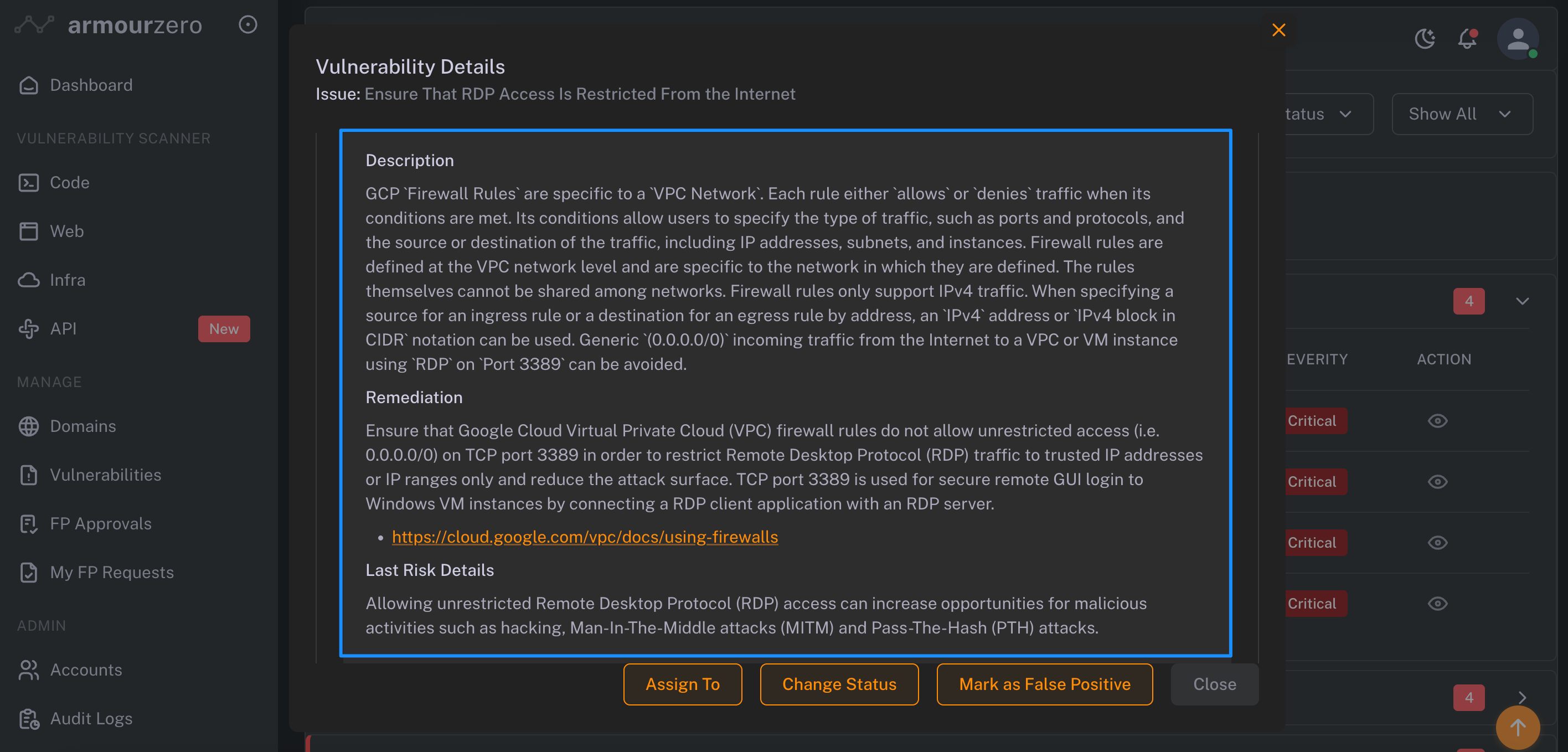
Task: View details of first Critical row
Action: [x=1437, y=421]
